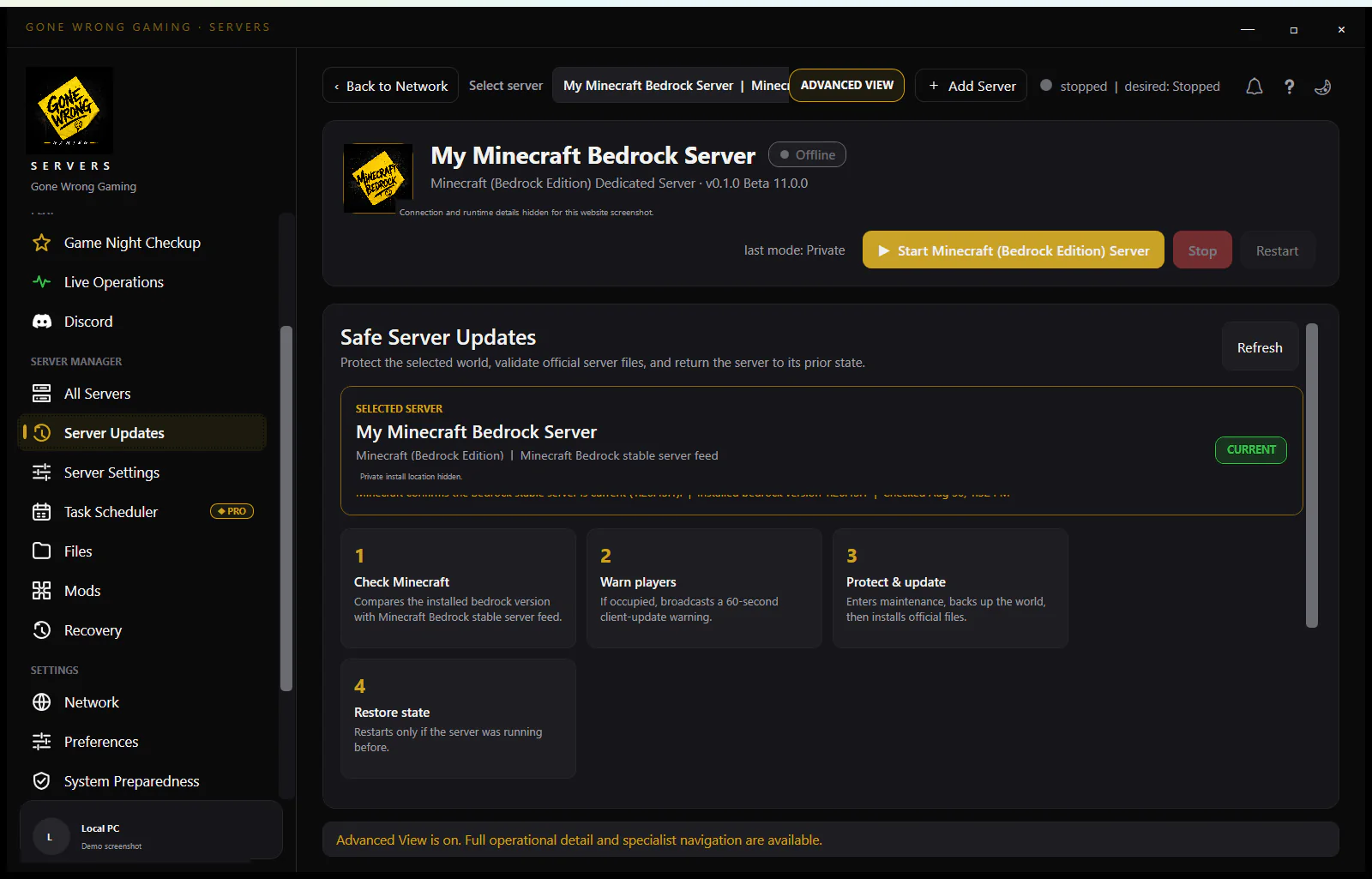Click the Preferences sliders icon
Image resolution: width=1372 pixels, height=879 pixels.
(x=41, y=742)
